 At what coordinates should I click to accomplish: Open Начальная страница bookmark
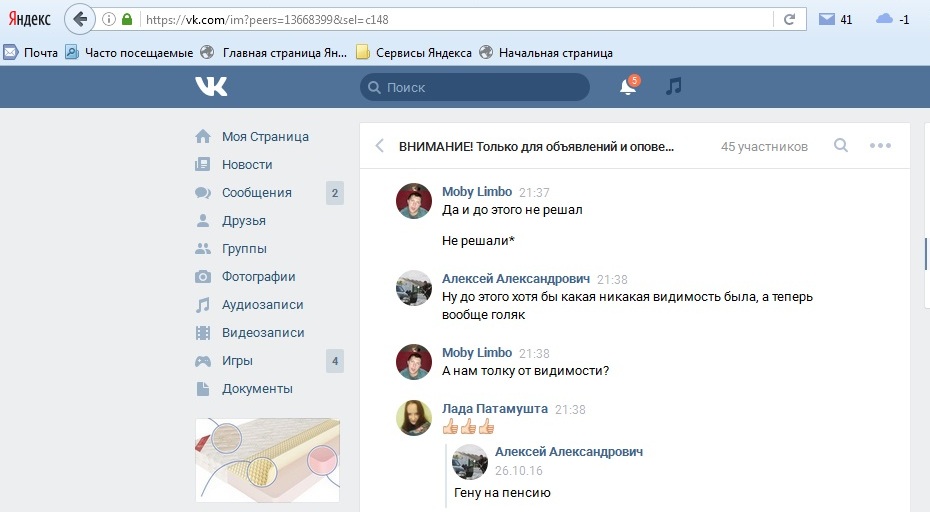point(546,52)
